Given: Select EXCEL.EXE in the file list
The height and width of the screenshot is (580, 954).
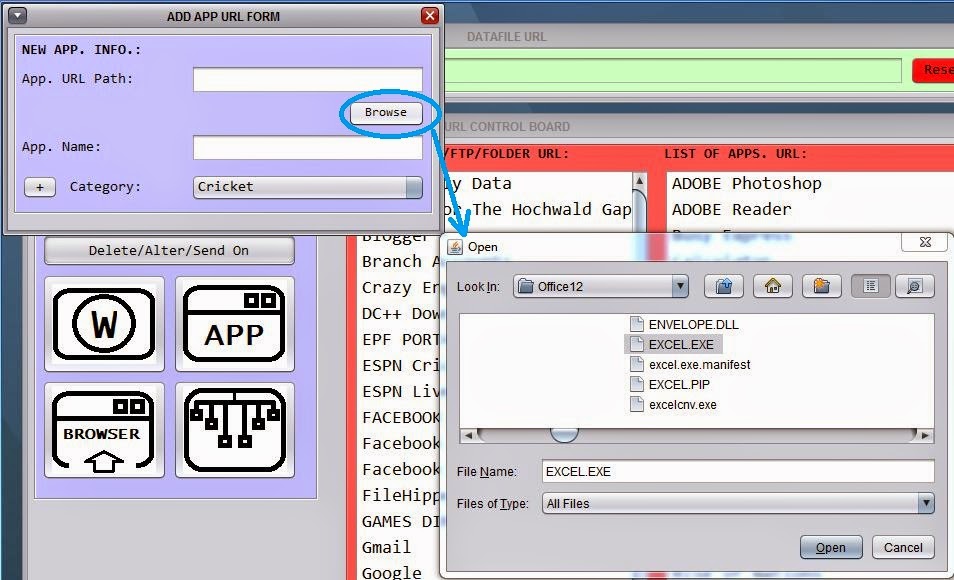Looking at the screenshot, I should 681,344.
